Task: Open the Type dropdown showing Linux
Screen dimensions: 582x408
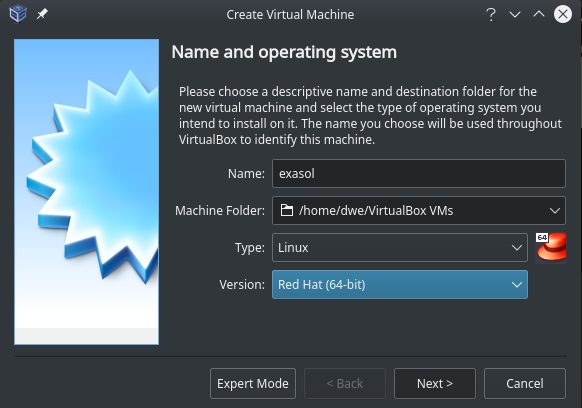Action: 400,248
